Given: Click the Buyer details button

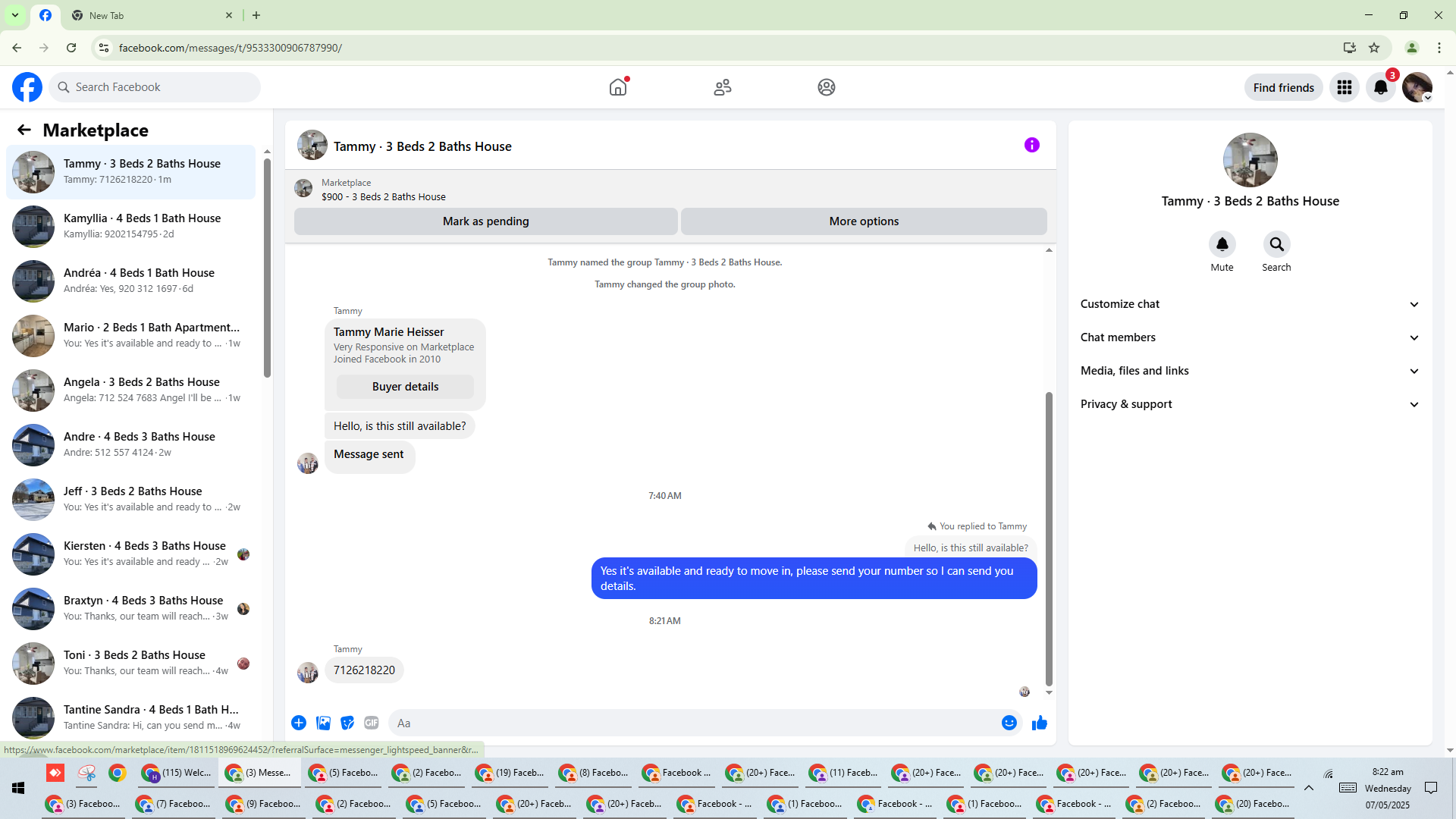Looking at the screenshot, I should click(405, 387).
